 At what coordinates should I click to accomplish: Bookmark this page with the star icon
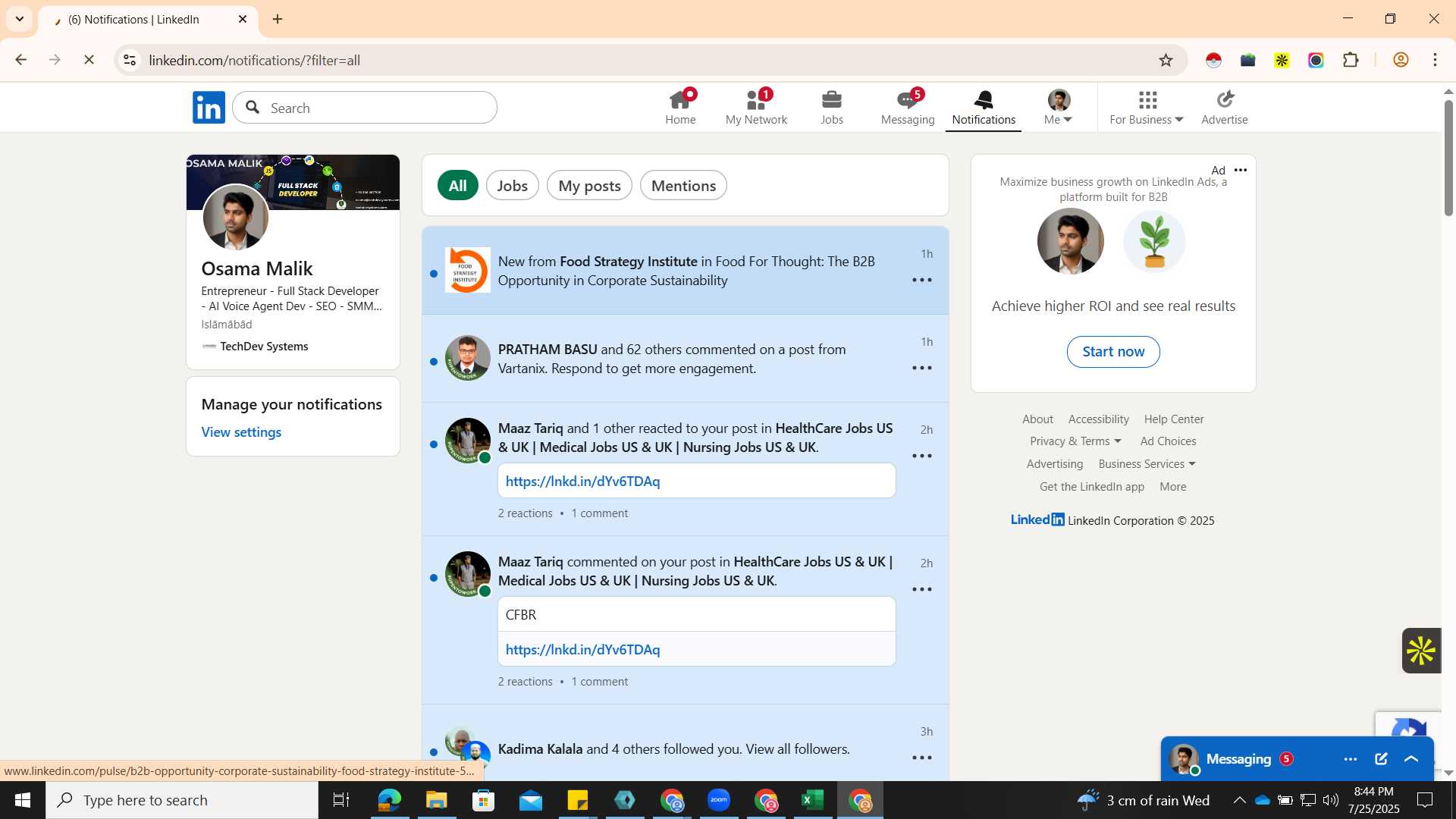pyautogui.click(x=1166, y=60)
